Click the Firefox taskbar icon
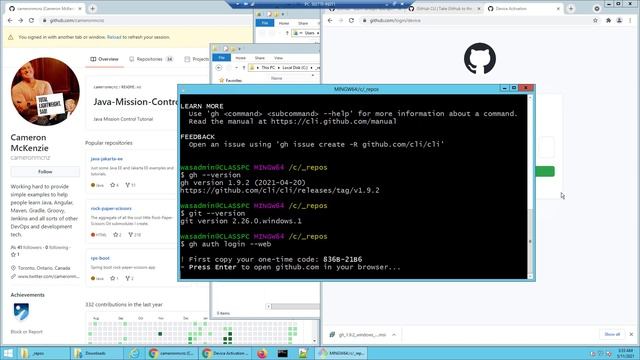 click(262, 353)
